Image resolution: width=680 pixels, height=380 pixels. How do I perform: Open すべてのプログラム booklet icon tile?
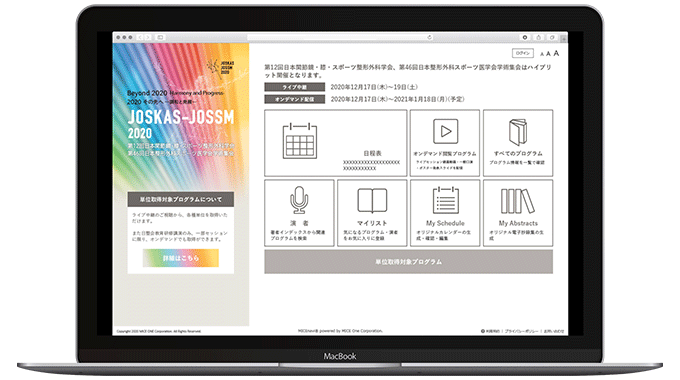518,143
